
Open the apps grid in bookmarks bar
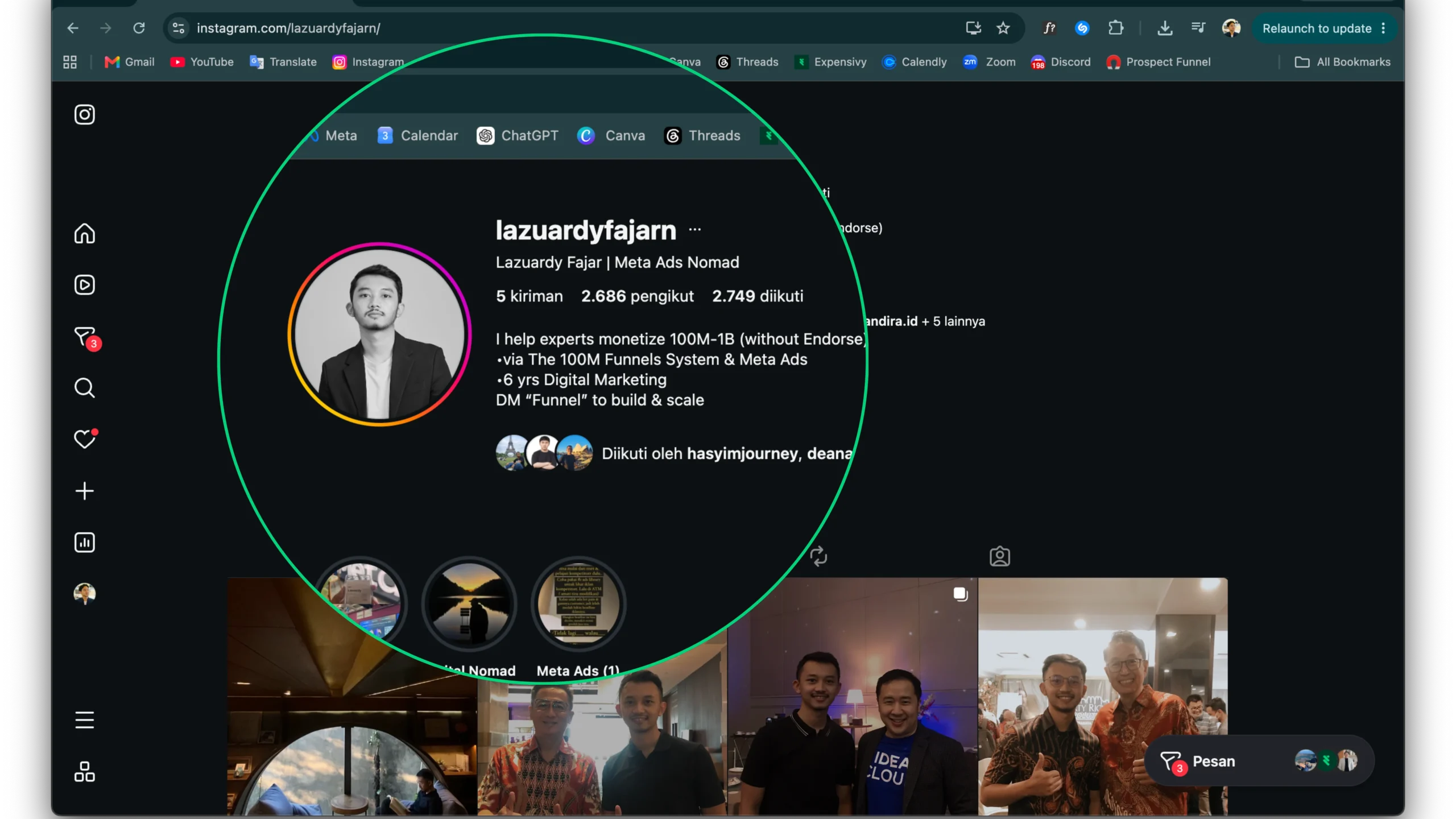(70, 62)
